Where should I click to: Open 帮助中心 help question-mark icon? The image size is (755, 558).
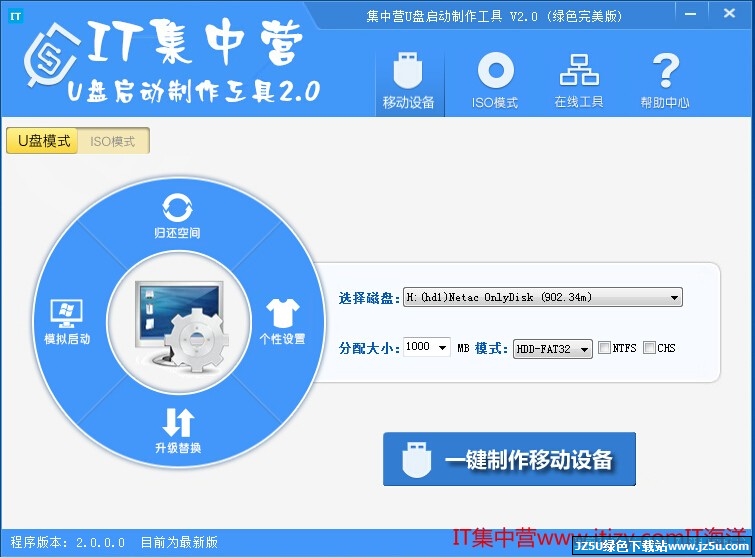click(x=665, y=81)
